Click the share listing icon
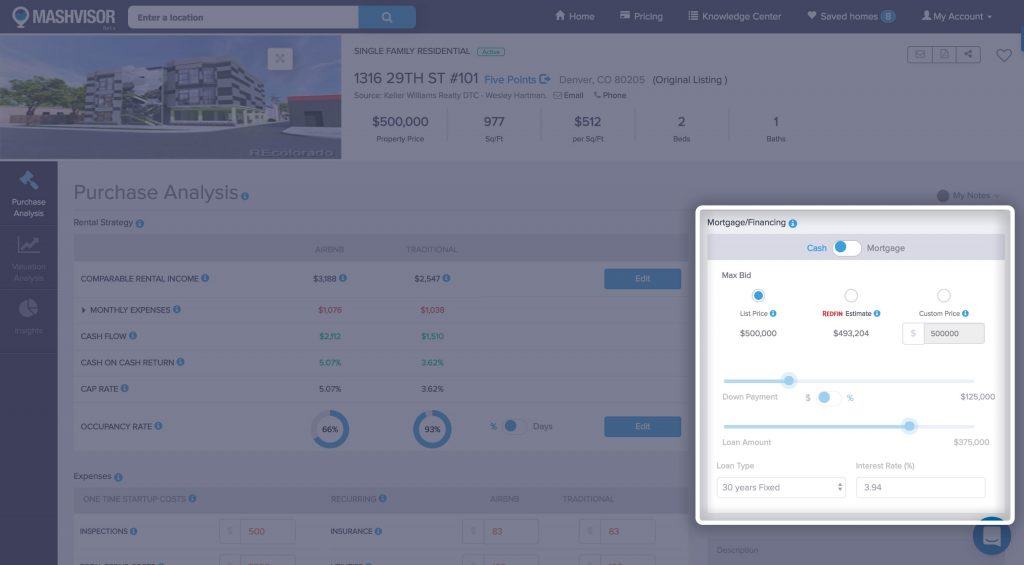This screenshot has height=565, width=1024. tap(968, 55)
